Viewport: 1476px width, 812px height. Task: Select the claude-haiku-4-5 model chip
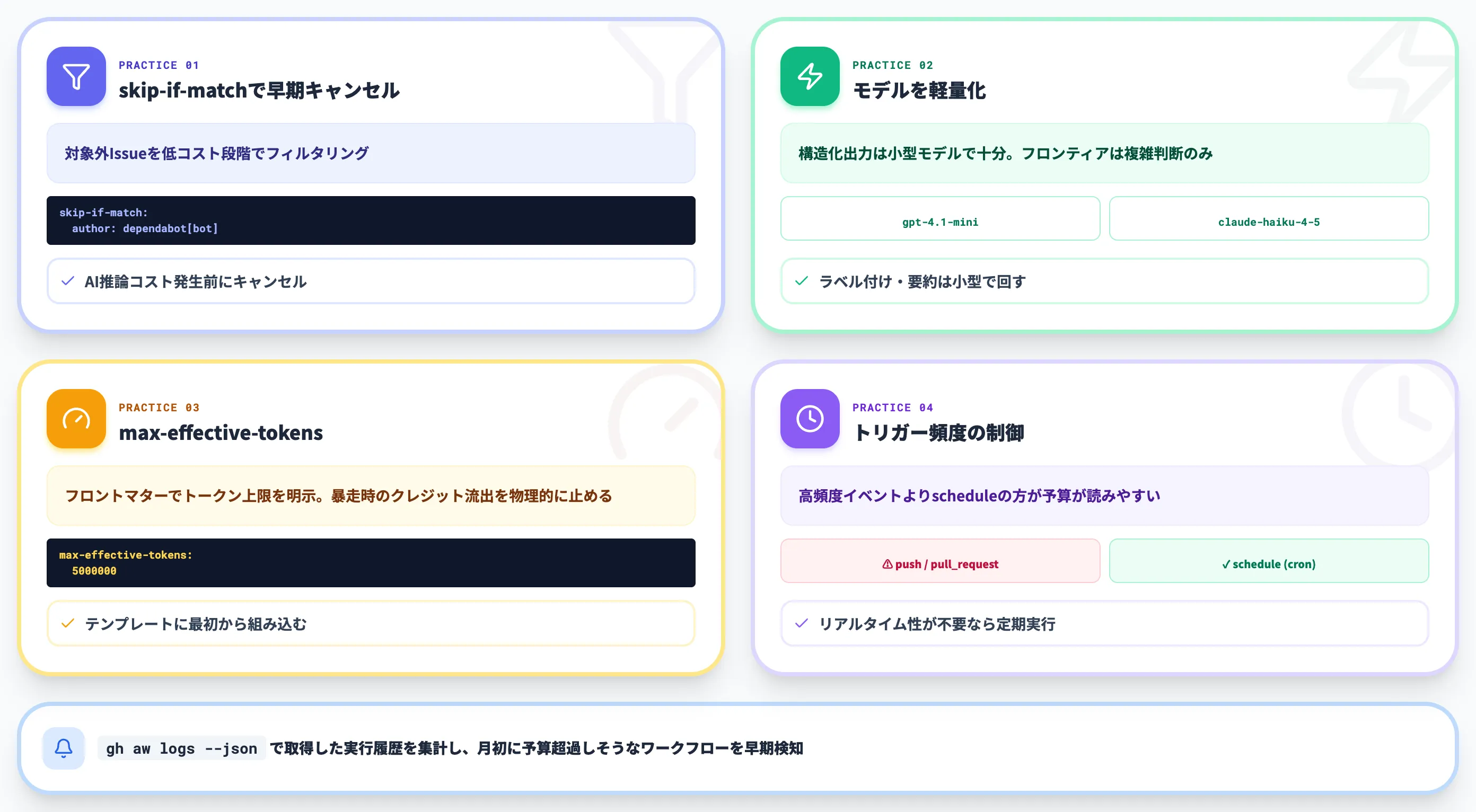point(1269,219)
